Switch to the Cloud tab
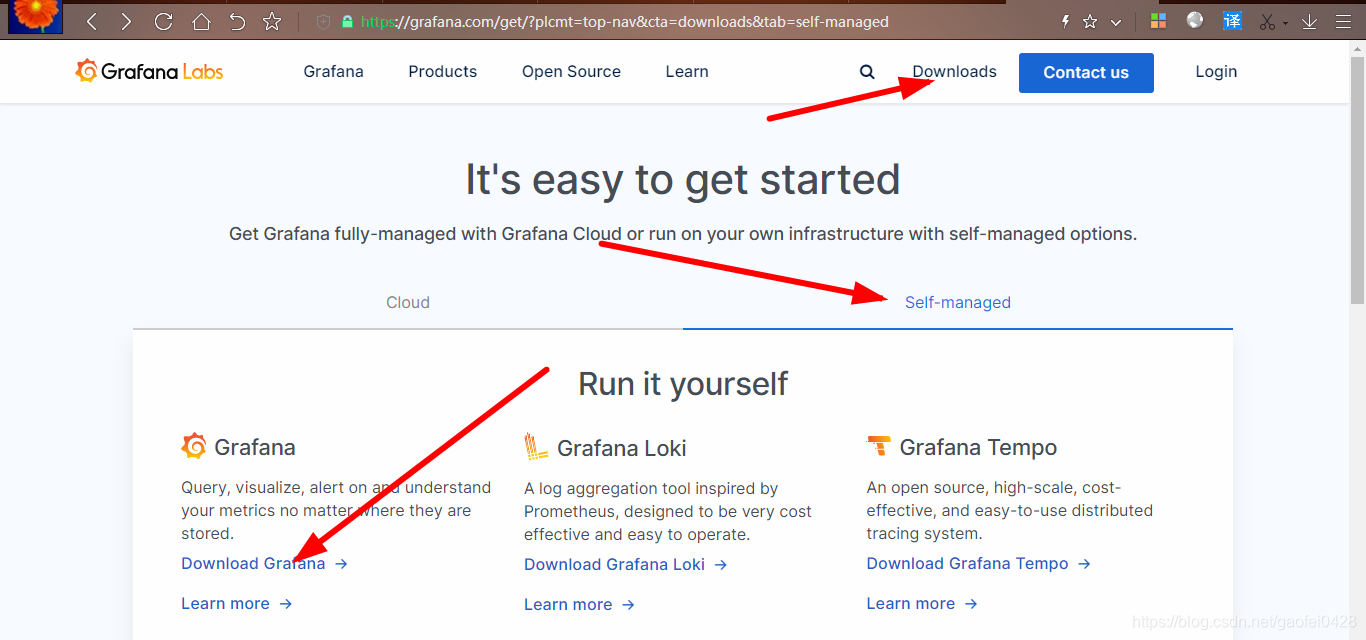Image resolution: width=1366 pixels, height=640 pixels. tap(408, 303)
